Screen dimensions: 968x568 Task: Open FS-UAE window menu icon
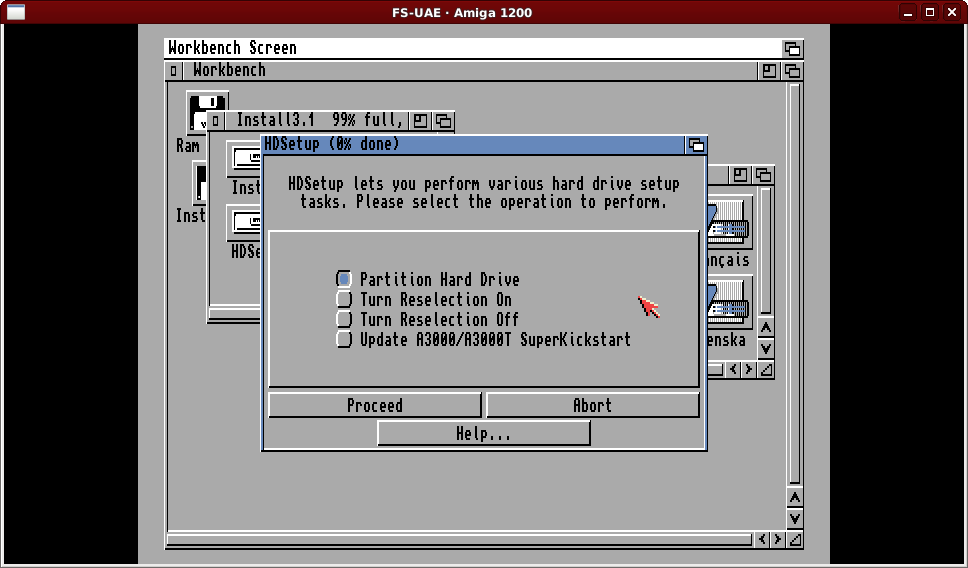(15, 12)
